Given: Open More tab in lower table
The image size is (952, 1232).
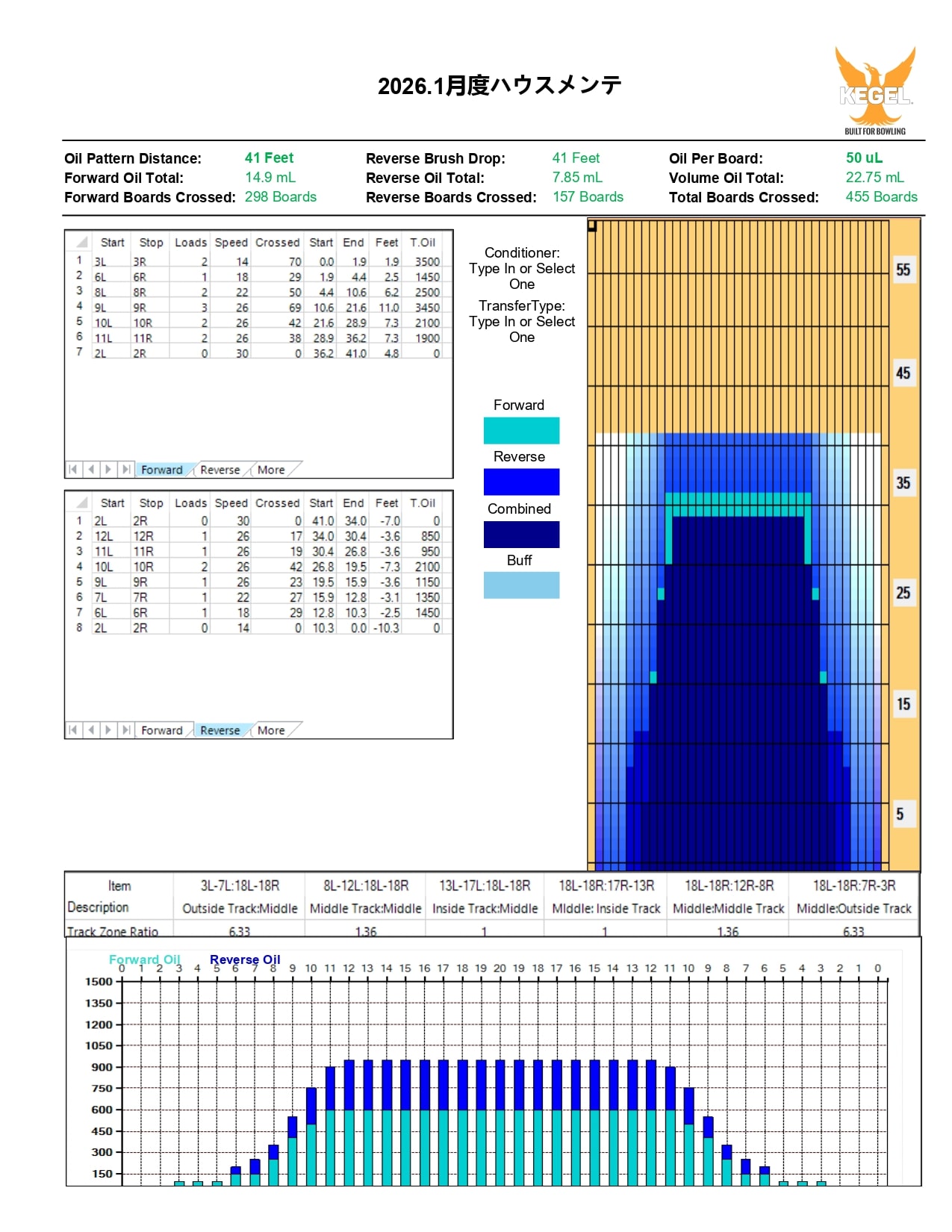Looking at the screenshot, I should click(271, 730).
